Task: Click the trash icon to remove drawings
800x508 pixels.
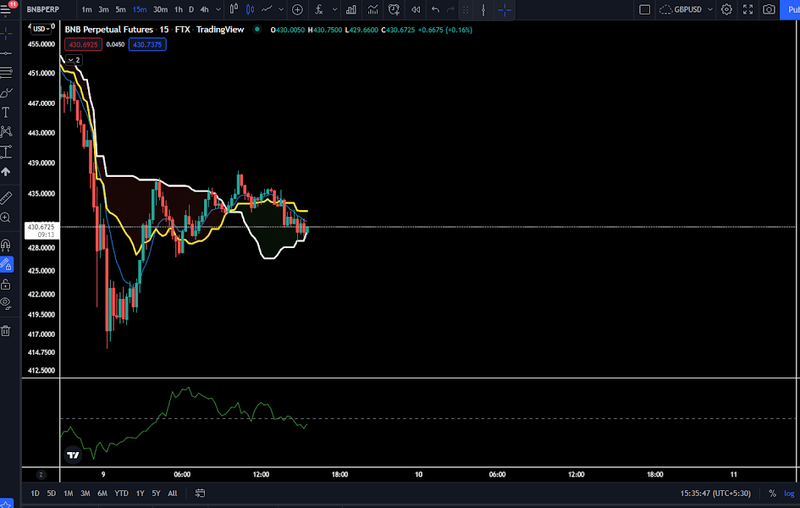Action: (x=6, y=331)
